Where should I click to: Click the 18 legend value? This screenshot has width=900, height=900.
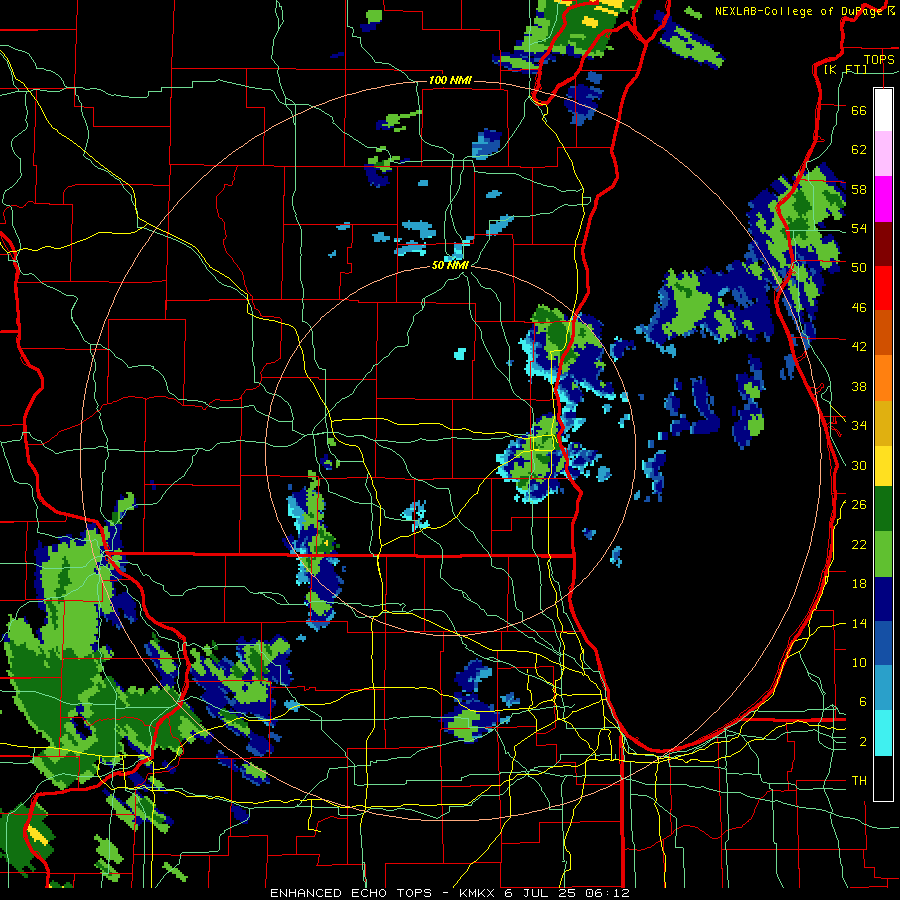[x=859, y=584]
